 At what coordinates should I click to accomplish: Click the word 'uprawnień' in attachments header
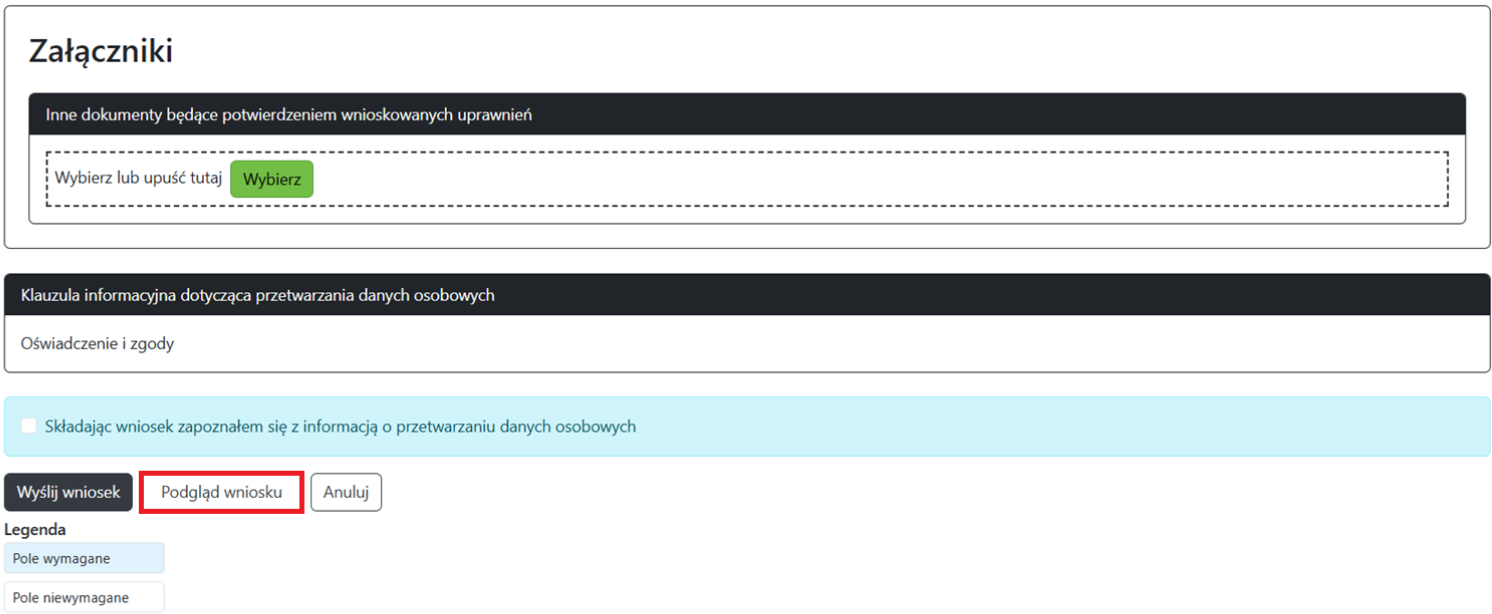496,115
